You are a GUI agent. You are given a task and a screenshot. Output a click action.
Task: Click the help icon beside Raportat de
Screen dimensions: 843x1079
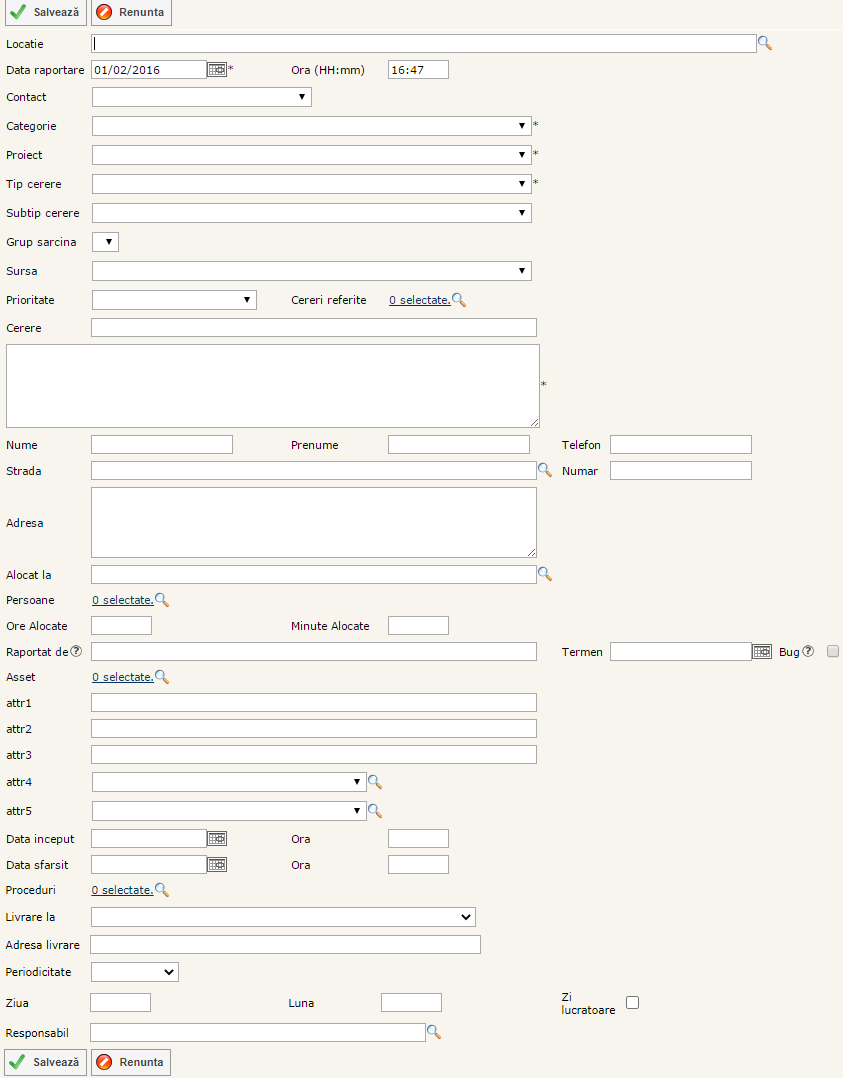(x=76, y=652)
